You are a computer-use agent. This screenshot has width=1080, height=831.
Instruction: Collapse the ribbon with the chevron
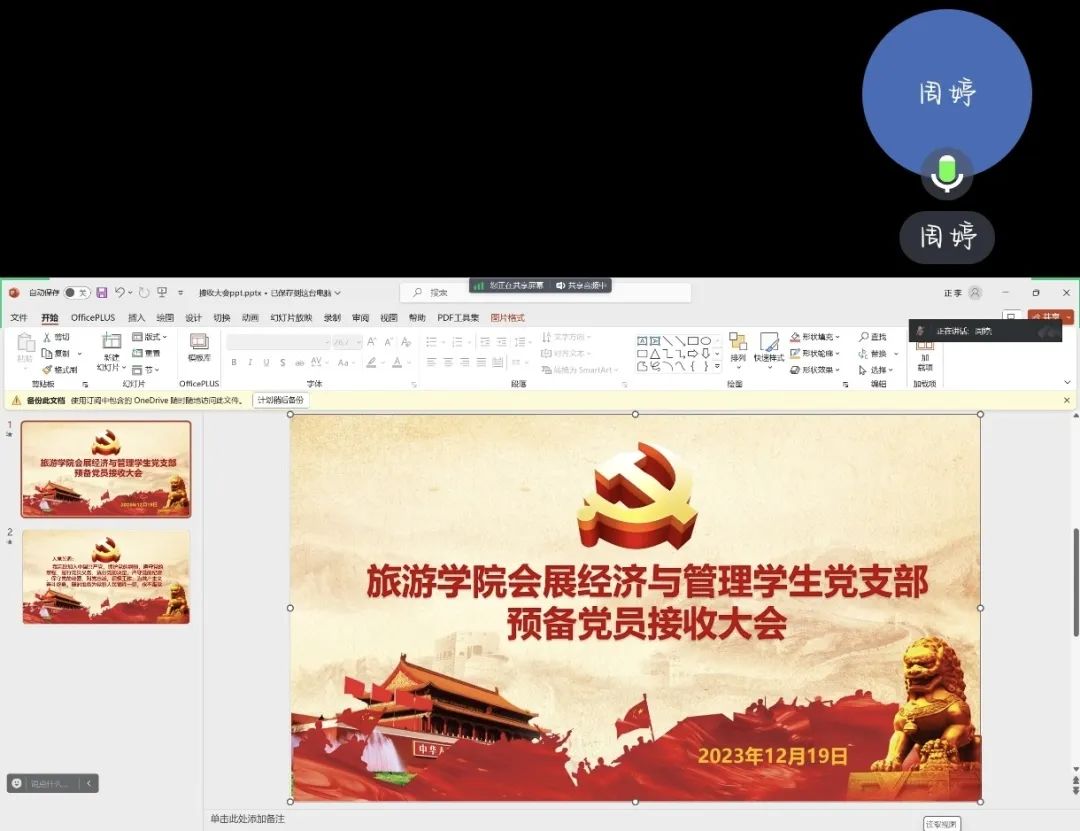[x=1067, y=383]
